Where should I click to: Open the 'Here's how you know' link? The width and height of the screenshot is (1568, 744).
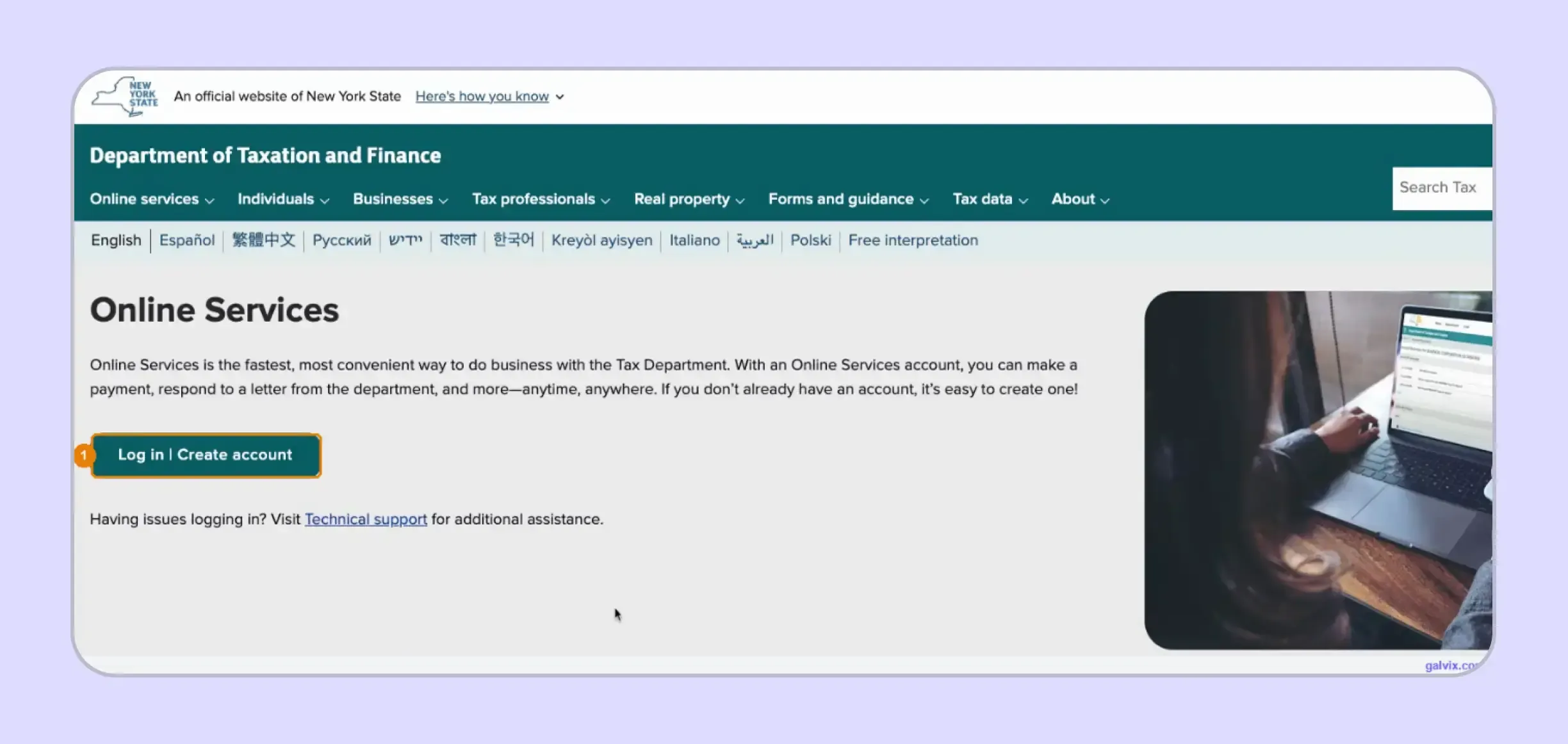pyautogui.click(x=482, y=96)
